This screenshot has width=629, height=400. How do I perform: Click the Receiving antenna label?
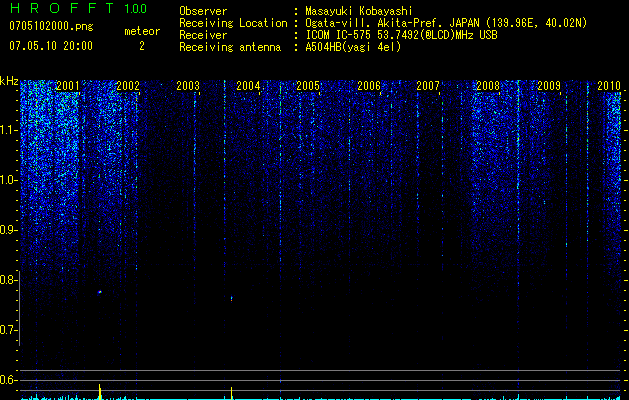230,47
